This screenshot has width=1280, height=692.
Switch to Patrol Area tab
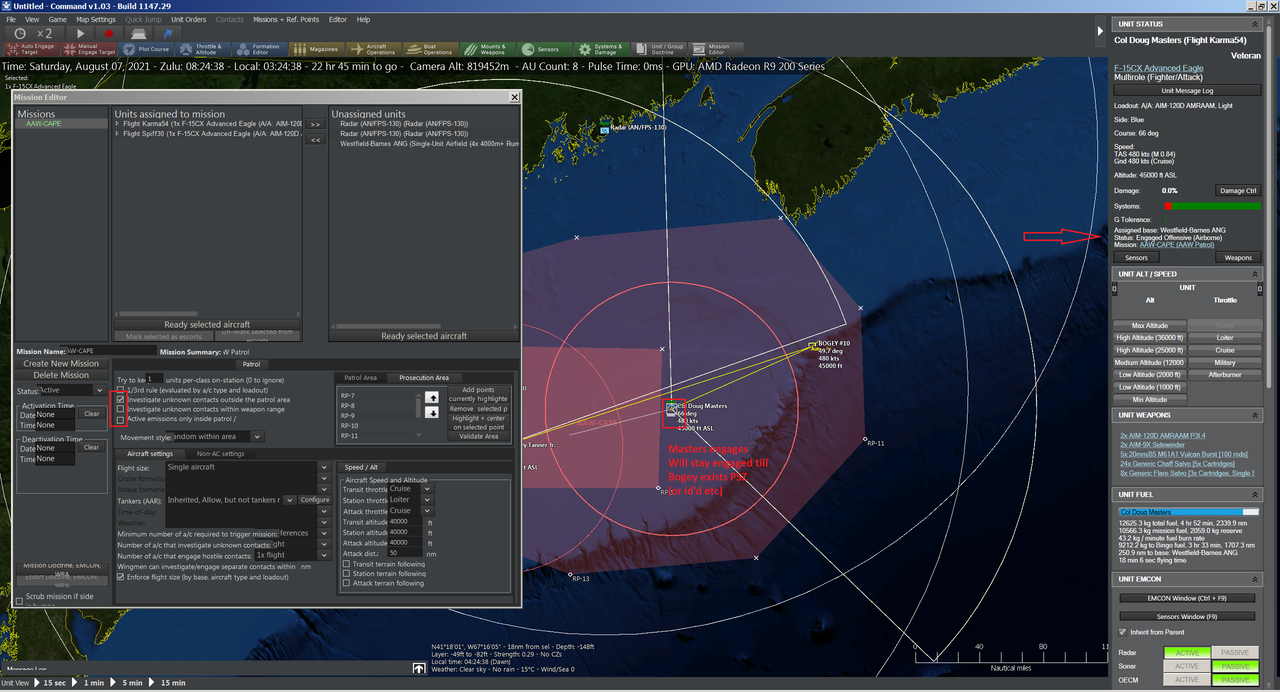(x=361, y=378)
